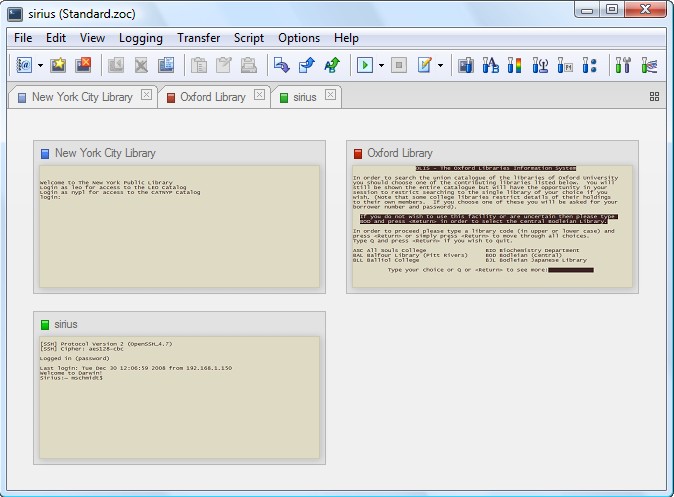674x497 pixels.
Task: Open the address book host directory icon
Action: point(24,65)
